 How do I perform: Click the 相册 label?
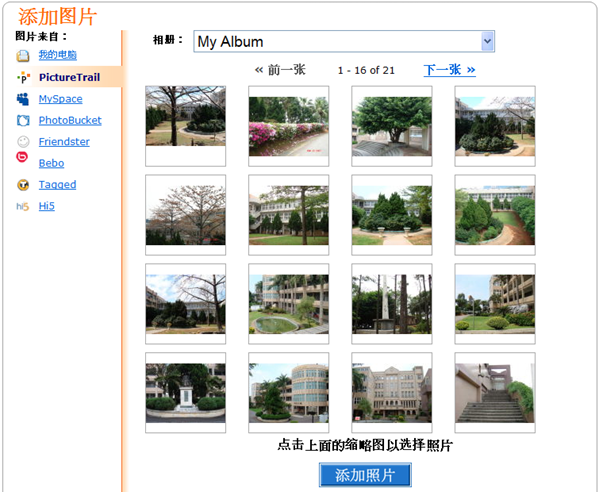click(x=168, y=40)
